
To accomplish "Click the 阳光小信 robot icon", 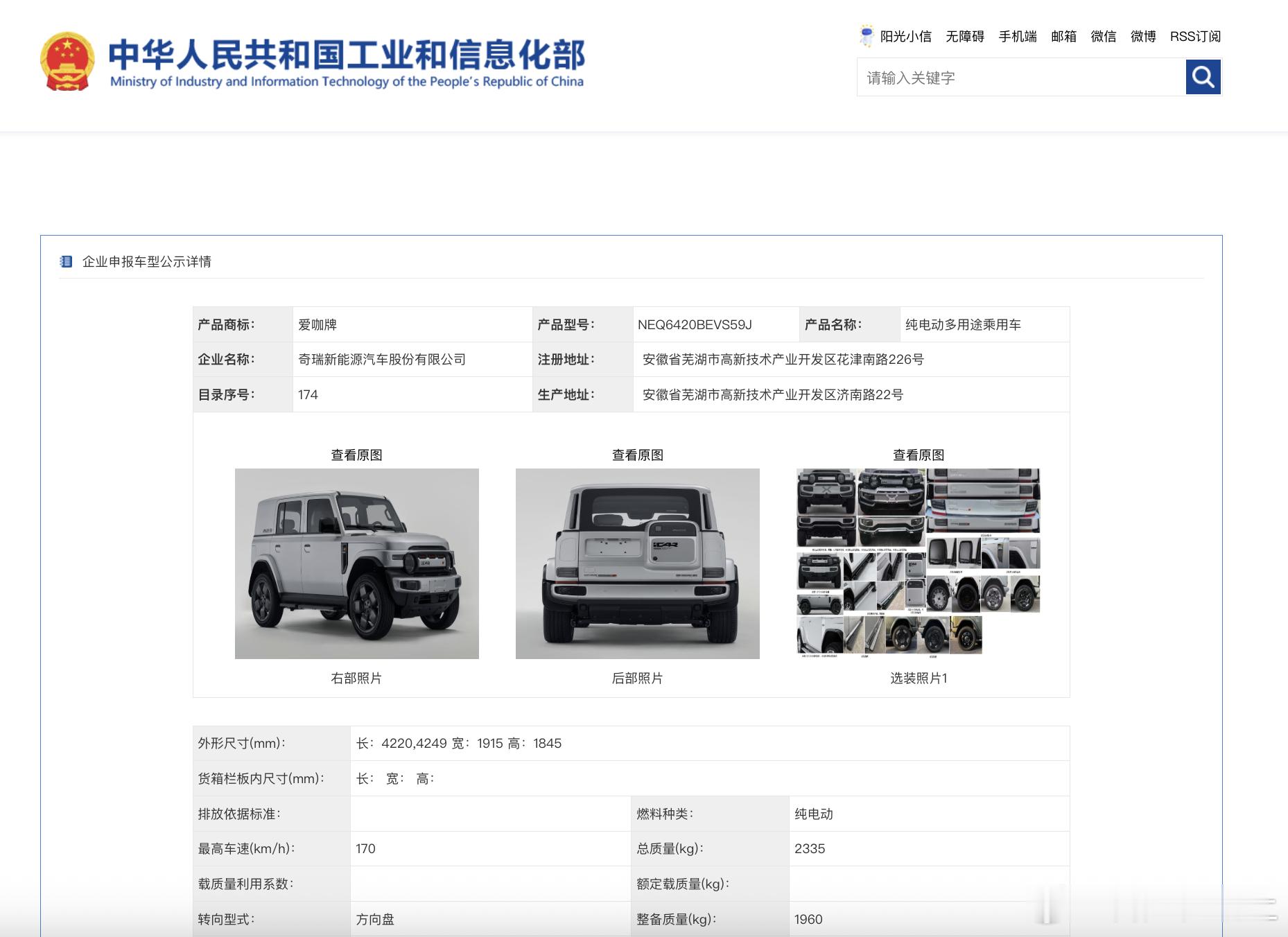I will [x=867, y=36].
